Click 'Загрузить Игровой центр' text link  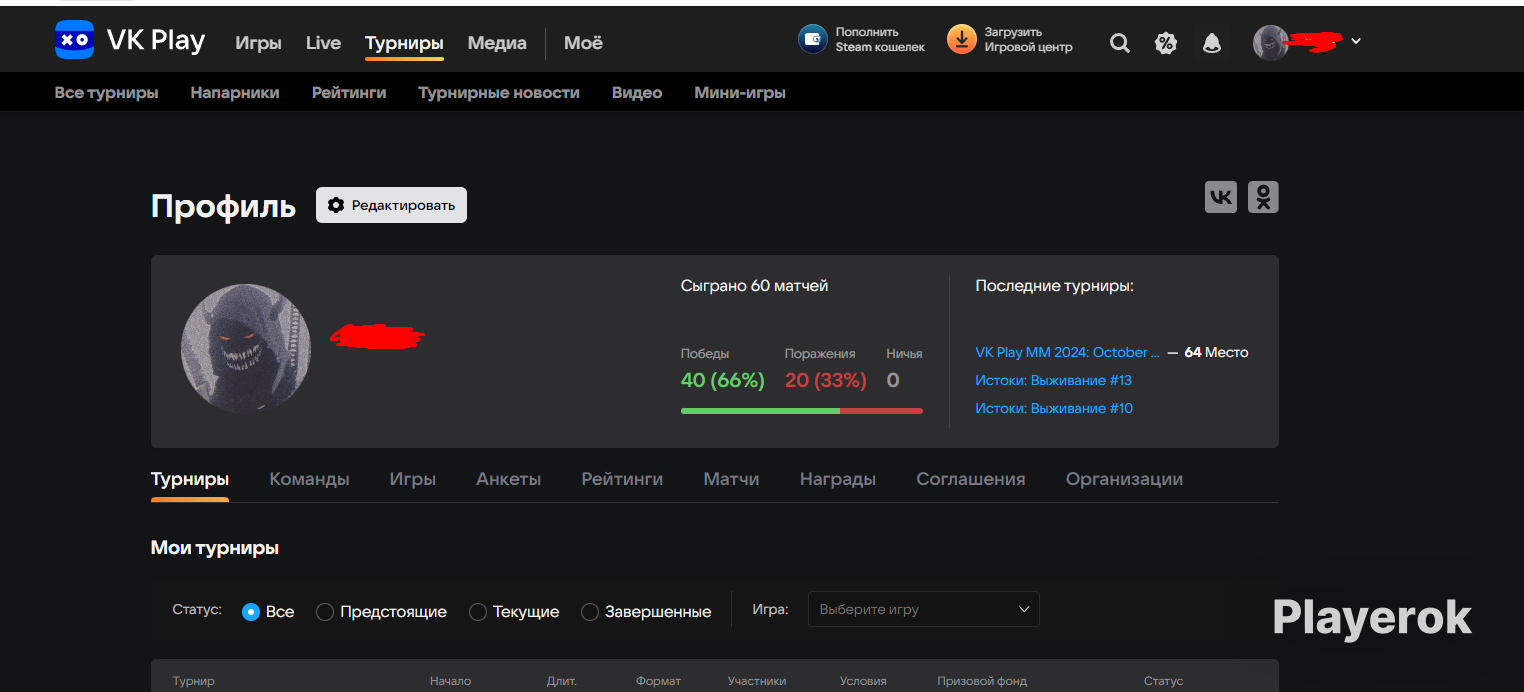[1028, 39]
